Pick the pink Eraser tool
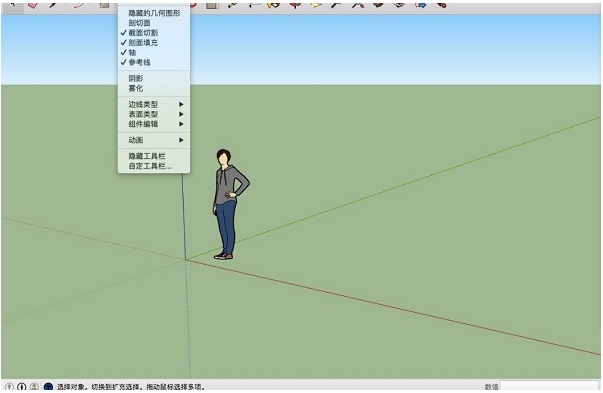This screenshot has height=393, width=603. (x=33, y=5)
